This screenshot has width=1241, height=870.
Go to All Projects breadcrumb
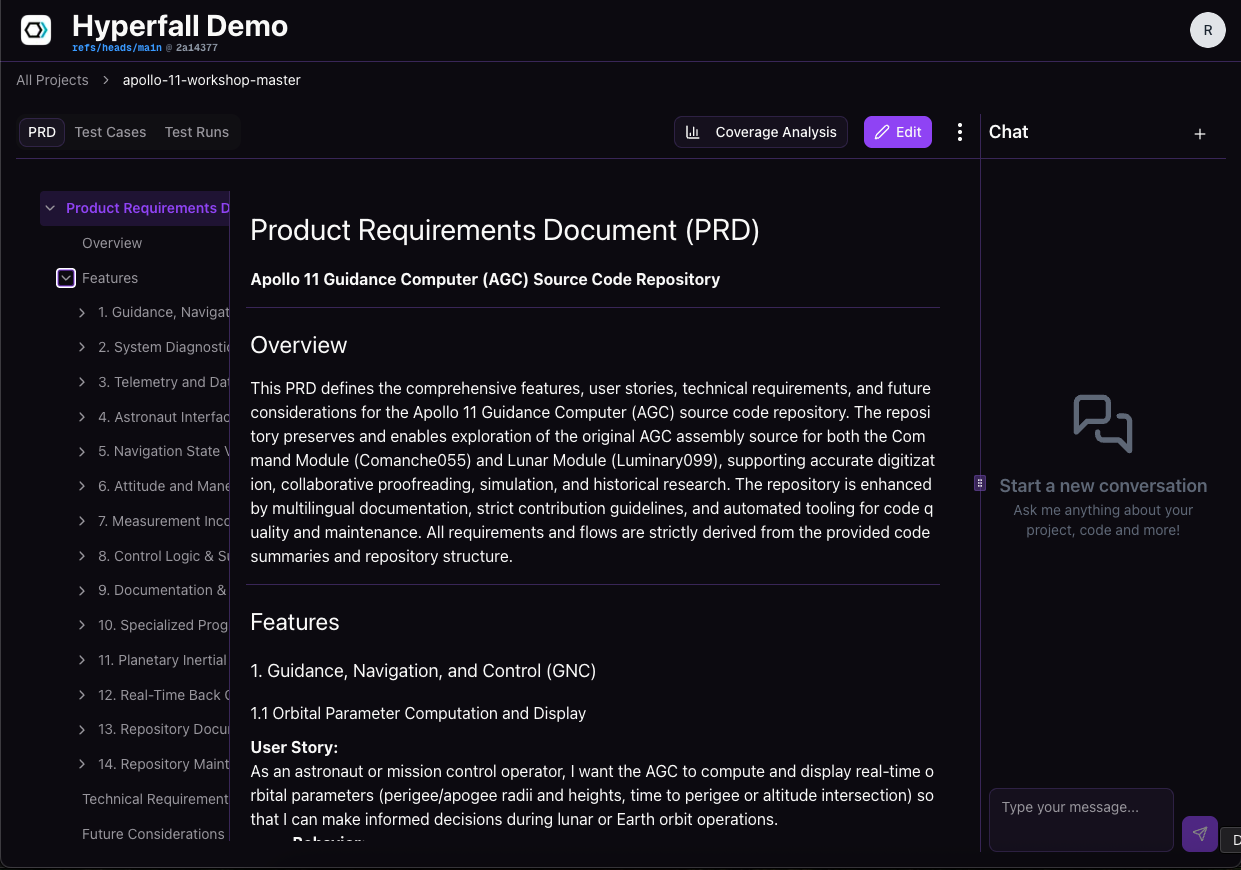click(x=52, y=80)
